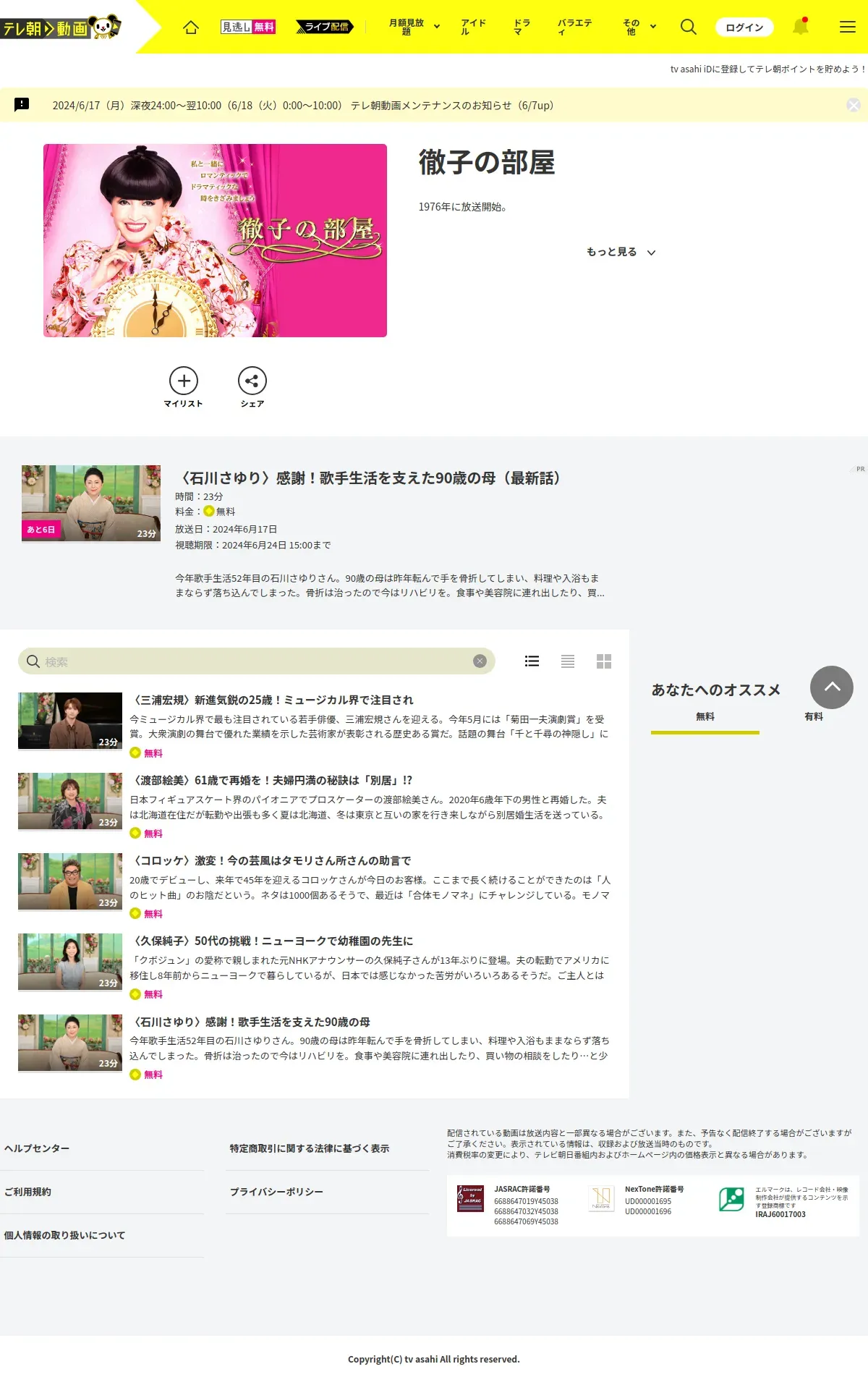This screenshot has width=868, height=1398.
Task: Select the 無料 recommendations tab
Action: 705,716
